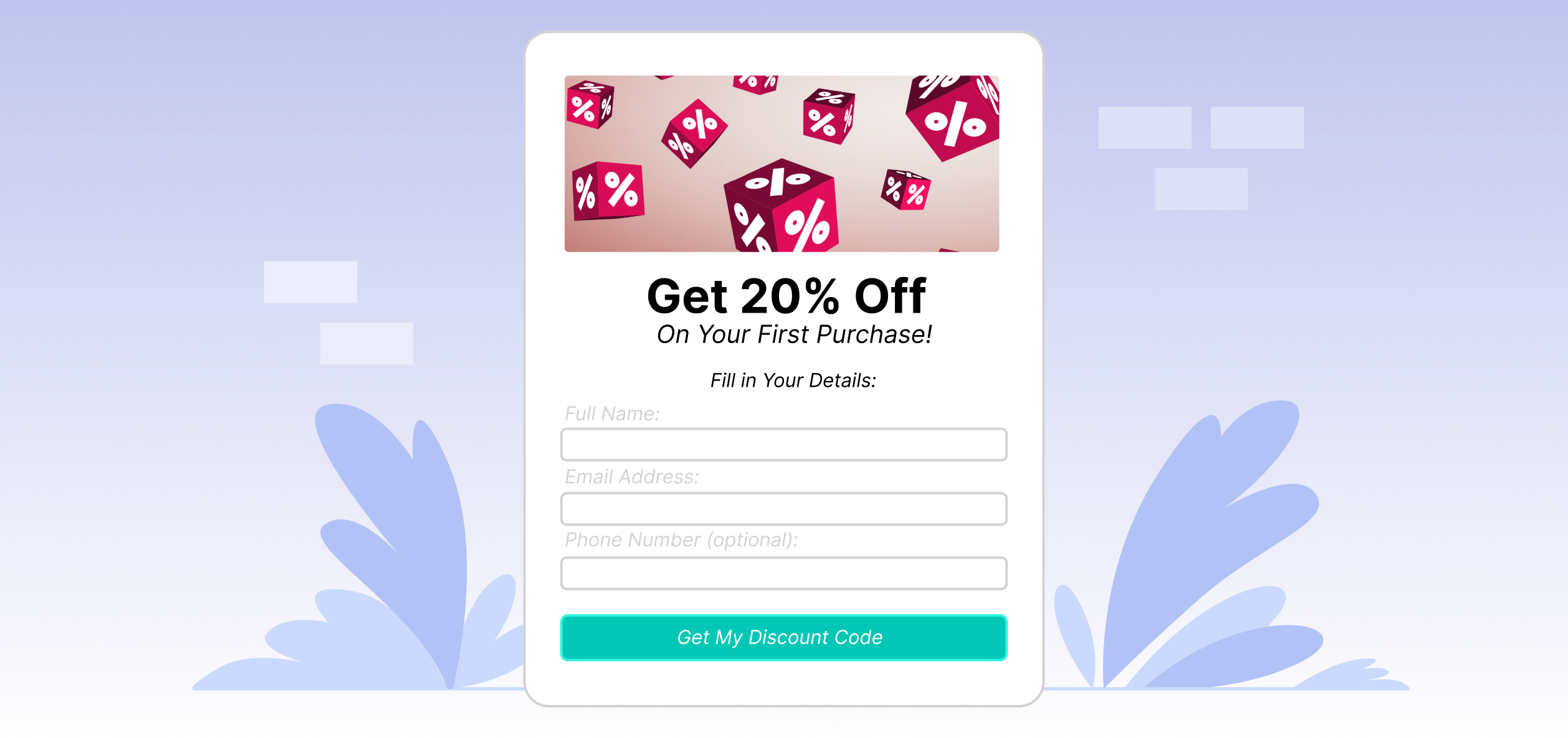
Task: Click the large dark cube in banner center
Action: pos(782,207)
